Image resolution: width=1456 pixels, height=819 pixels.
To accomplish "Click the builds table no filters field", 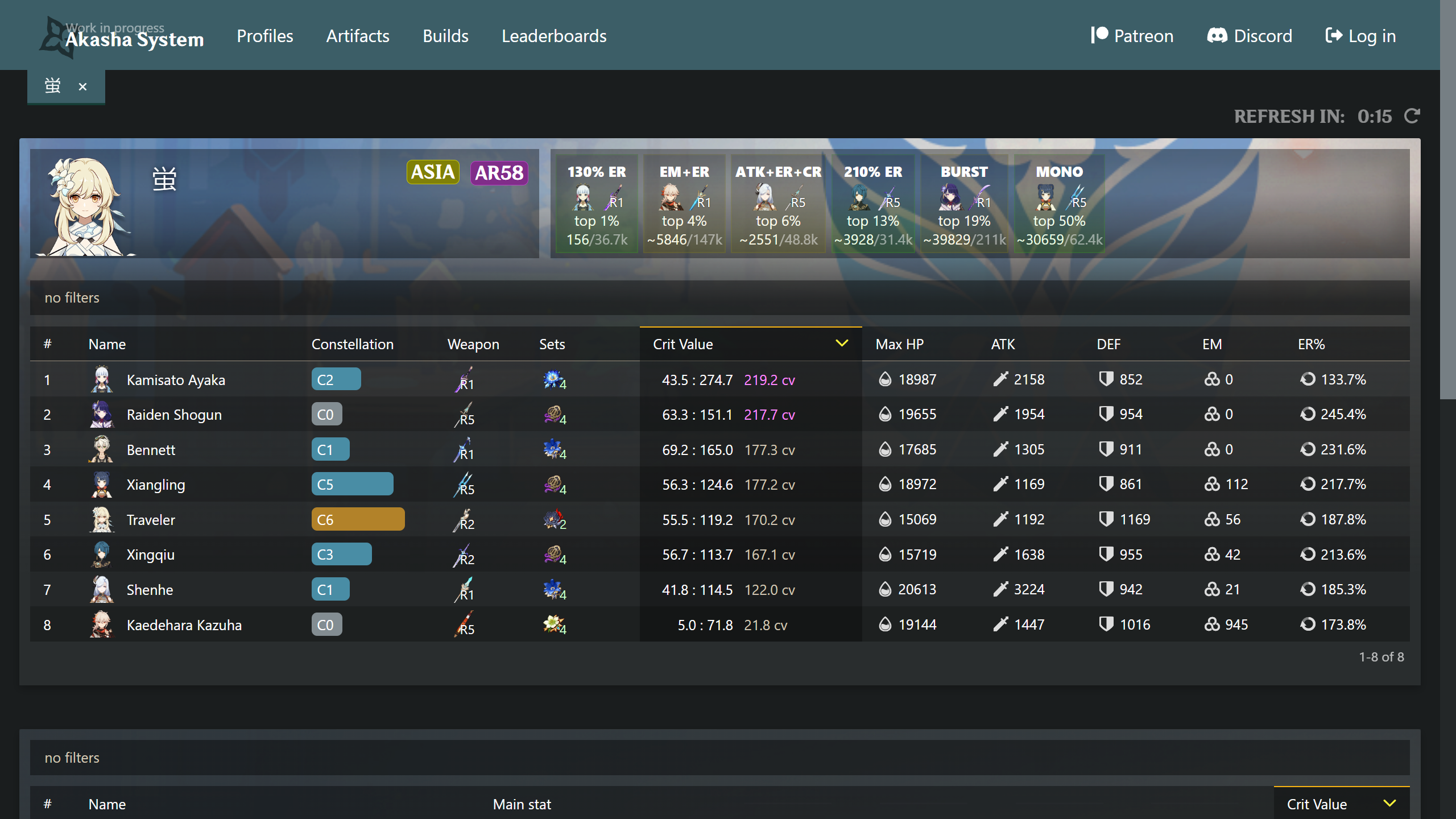I will point(719,297).
